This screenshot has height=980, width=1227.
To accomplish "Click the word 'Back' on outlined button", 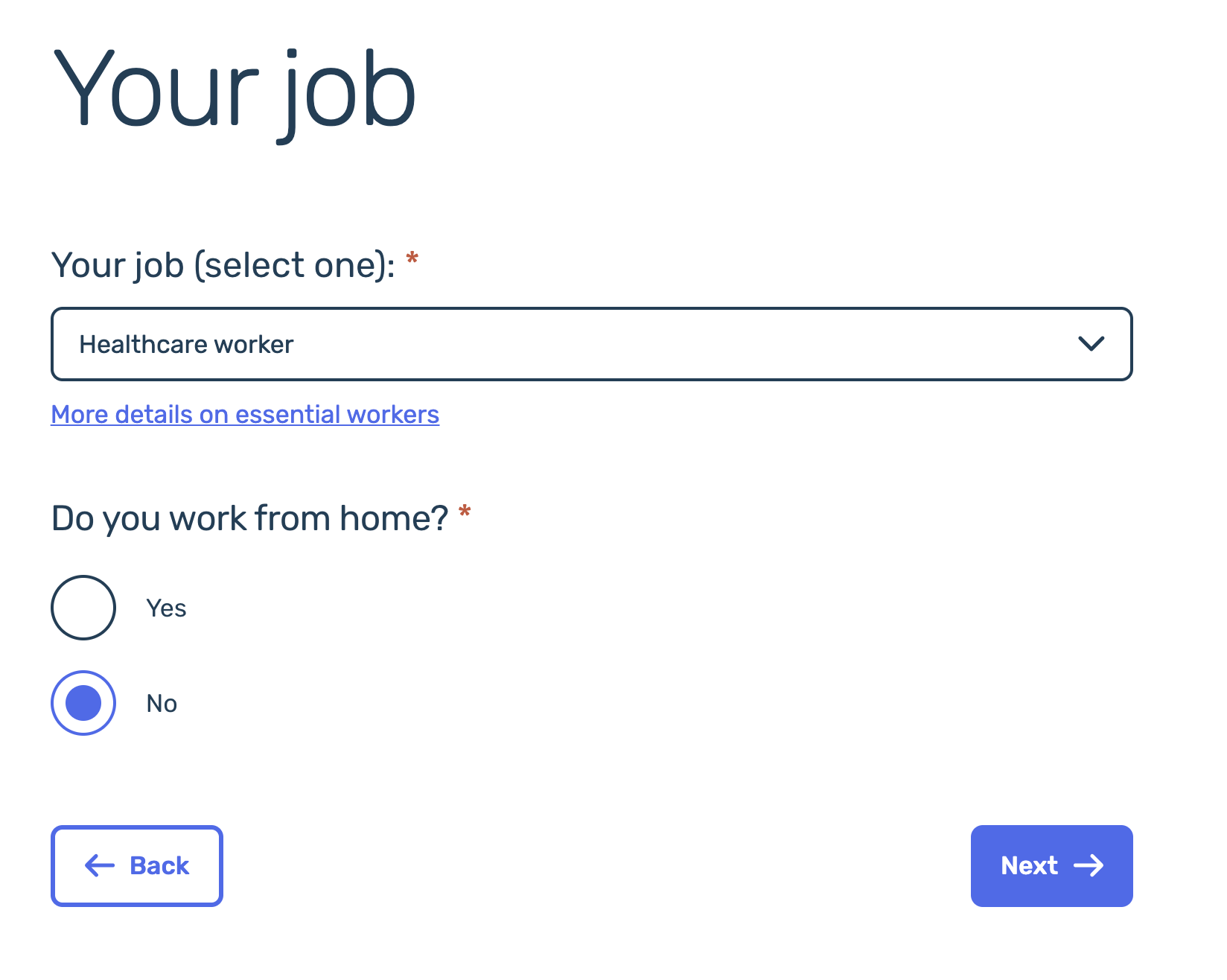I will tap(159, 865).
